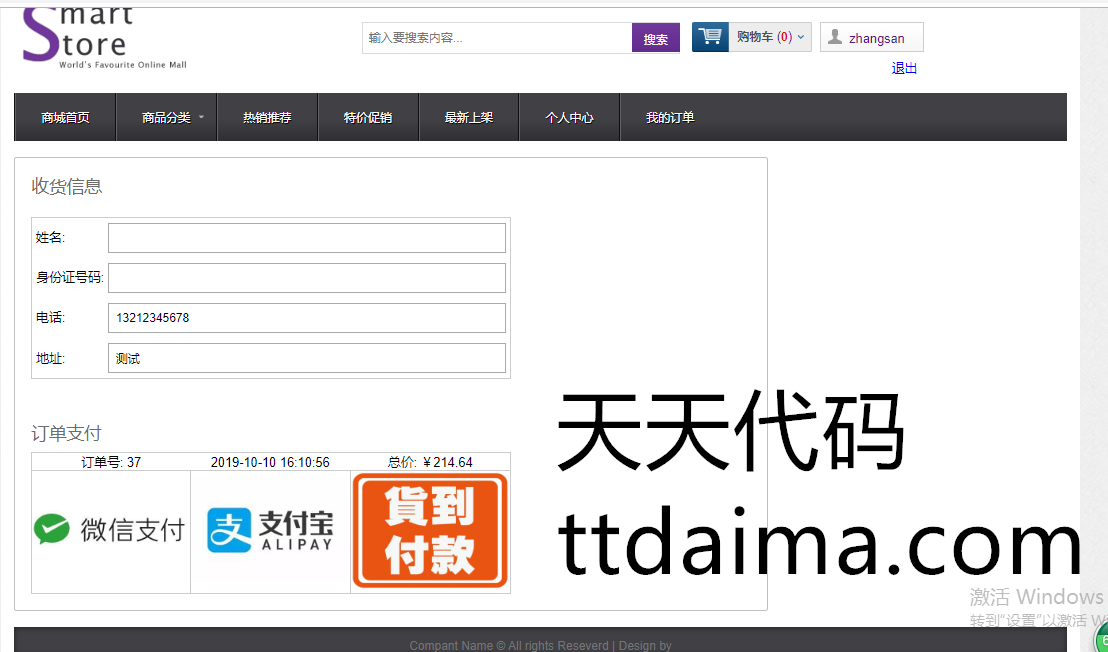This screenshot has width=1108, height=652.
Task: Open 特价促销 special promotions
Action: pos(368,118)
